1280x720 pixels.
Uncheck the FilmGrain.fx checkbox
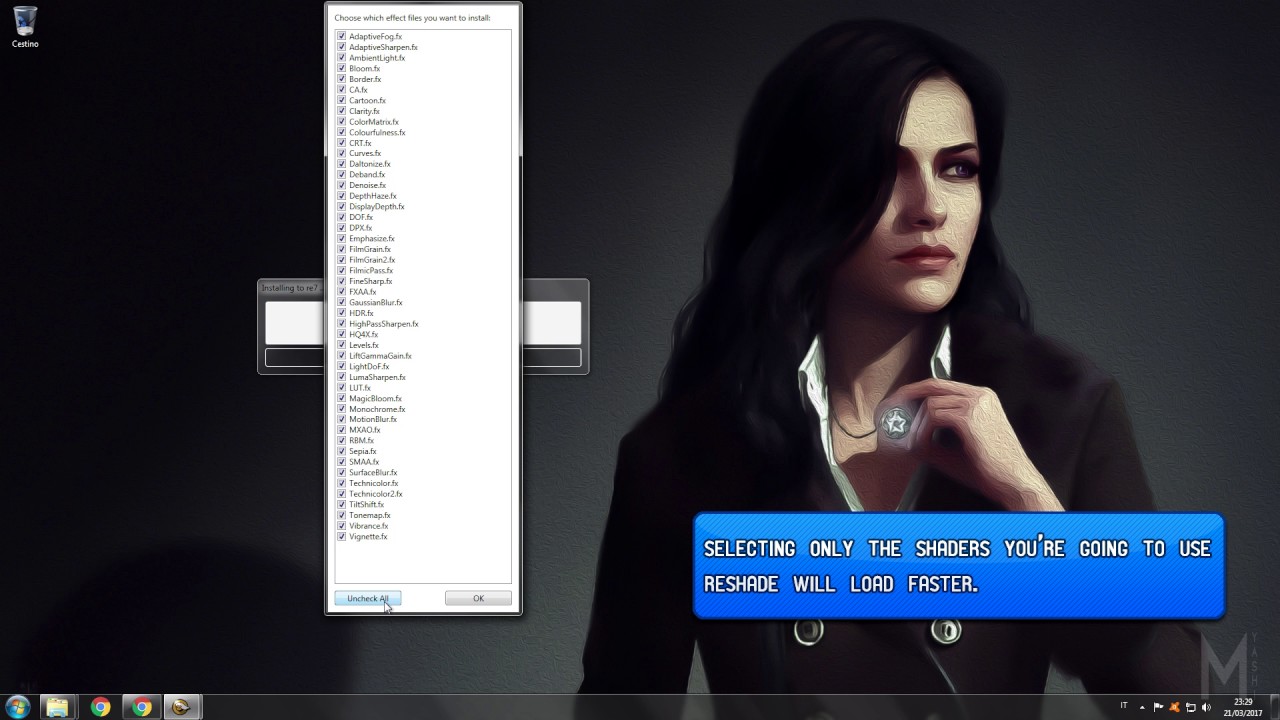pyautogui.click(x=341, y=249)
